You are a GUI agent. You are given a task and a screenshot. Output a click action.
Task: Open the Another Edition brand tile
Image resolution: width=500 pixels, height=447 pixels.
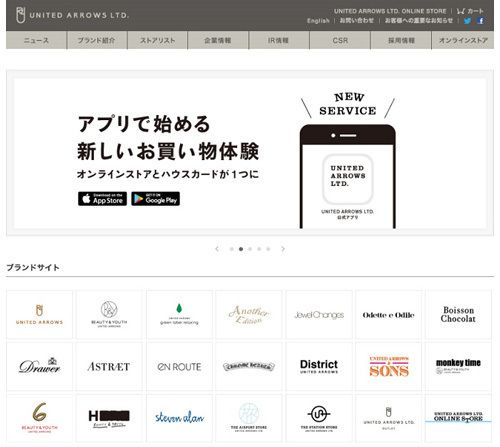coord(249,315)
